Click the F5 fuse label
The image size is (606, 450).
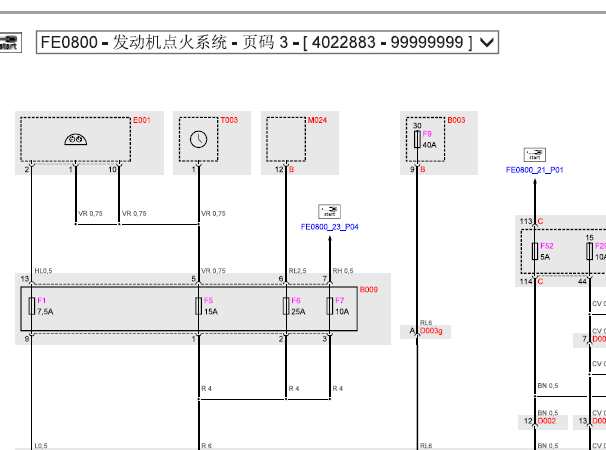[208, 300]
